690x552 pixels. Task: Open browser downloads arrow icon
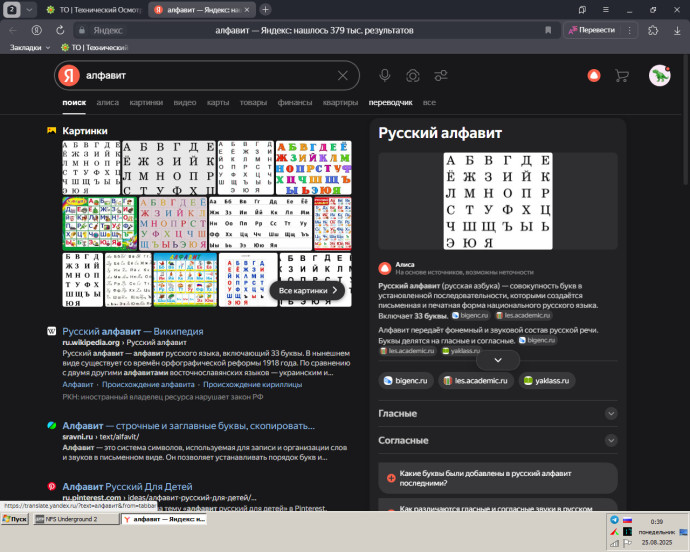tap(677, 30)
